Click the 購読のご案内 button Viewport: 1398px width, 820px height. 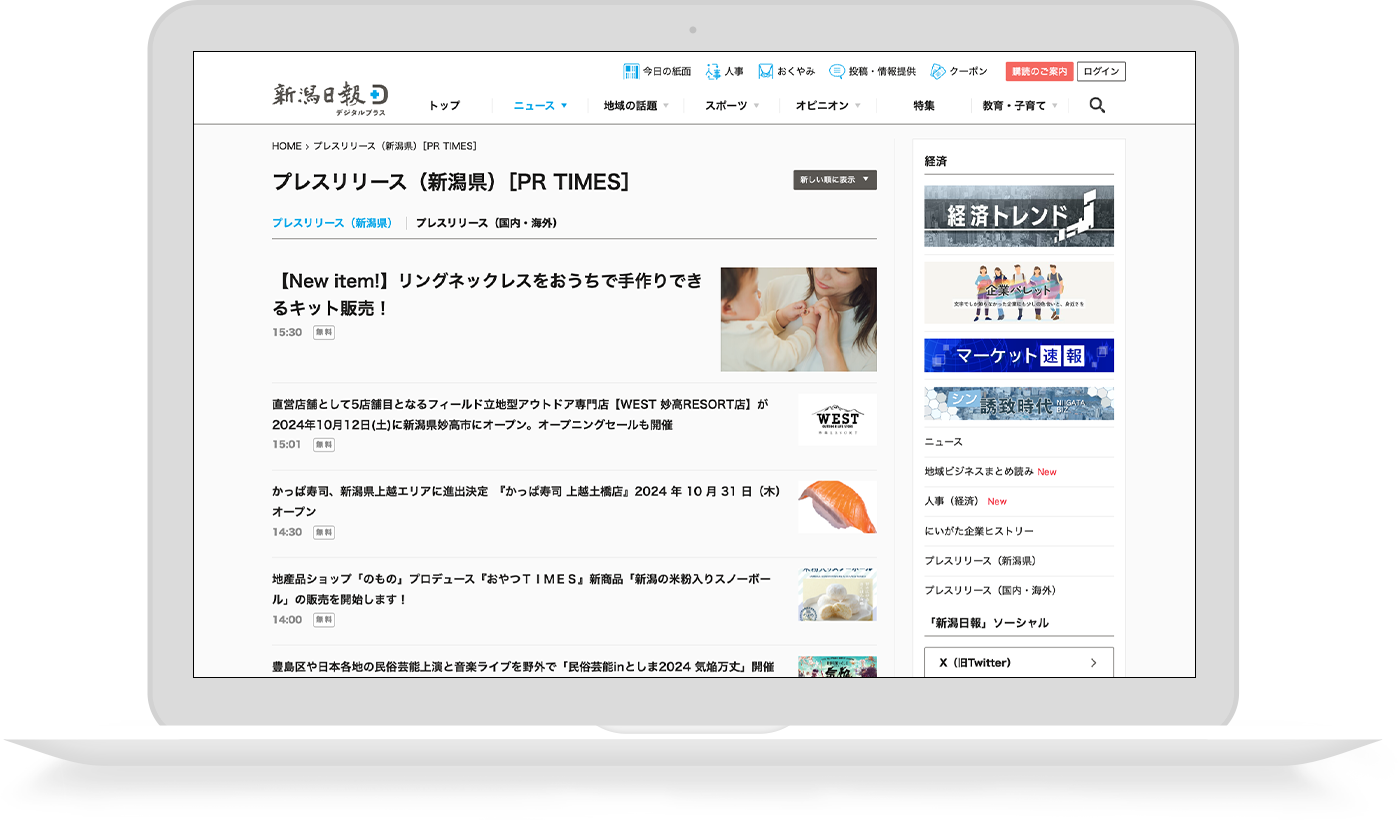pos(1039,72)
